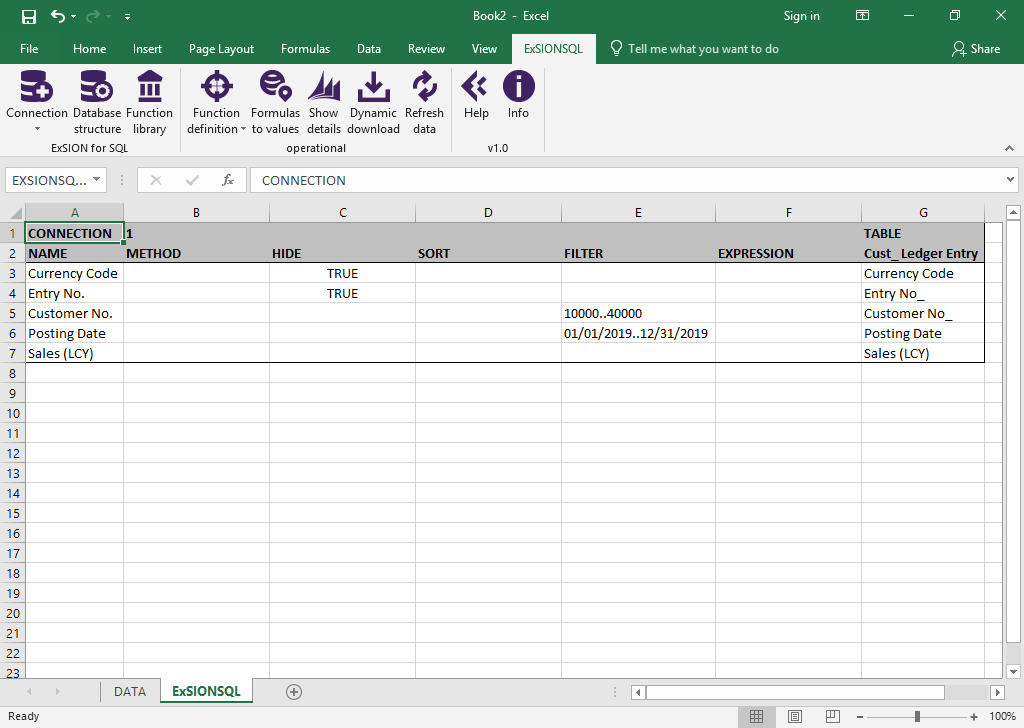Add a new sheet

pos(294,692)
